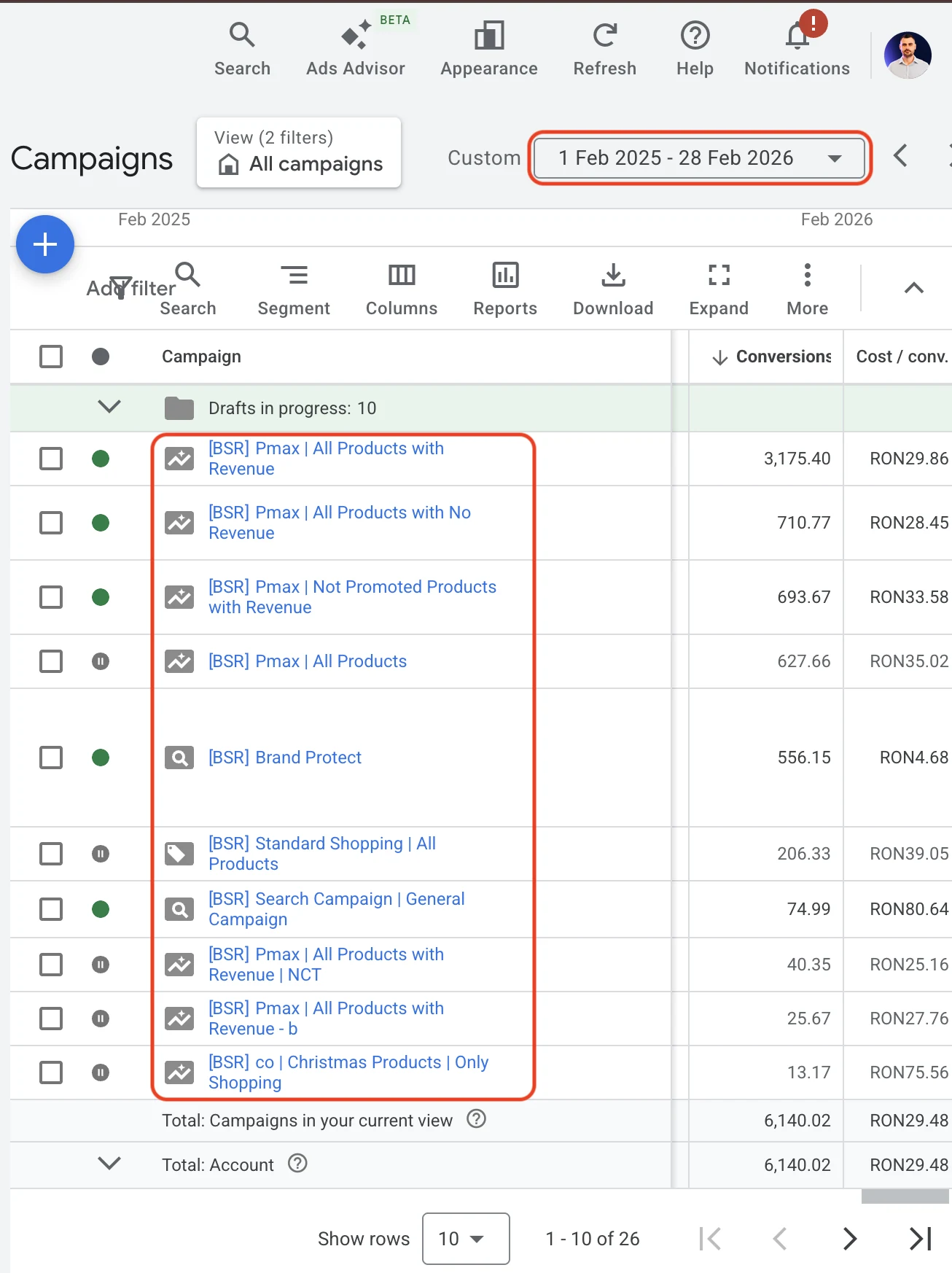952x1273 pixels.
Task: Jump to the last page of campaigns
Action: coord(921,1238)
